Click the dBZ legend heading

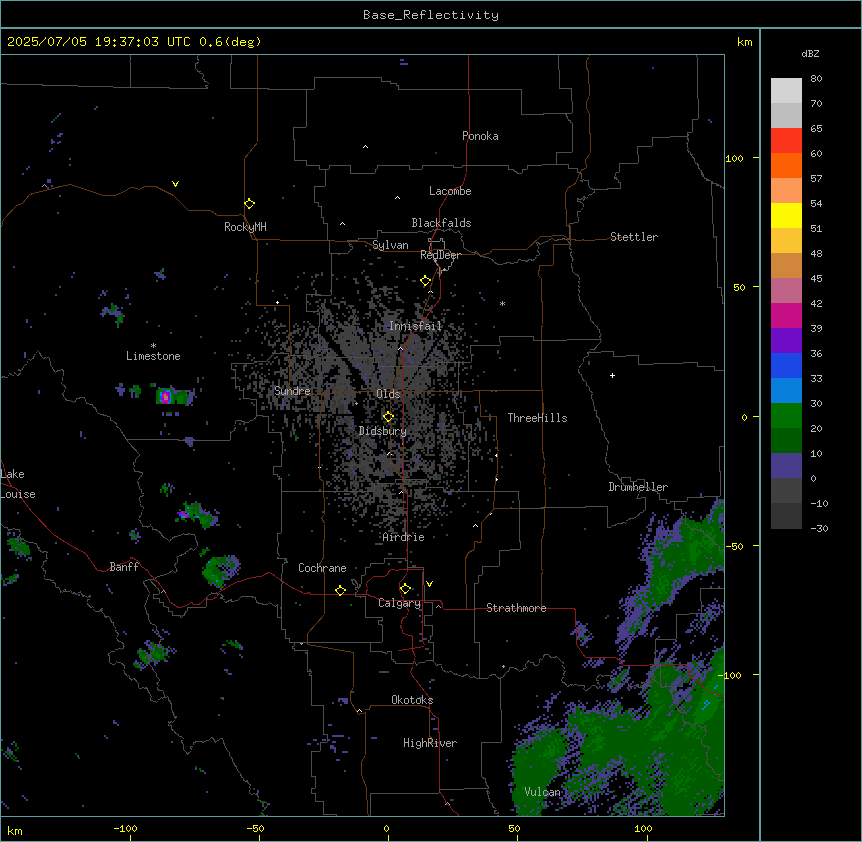click(x=810, y=53)
